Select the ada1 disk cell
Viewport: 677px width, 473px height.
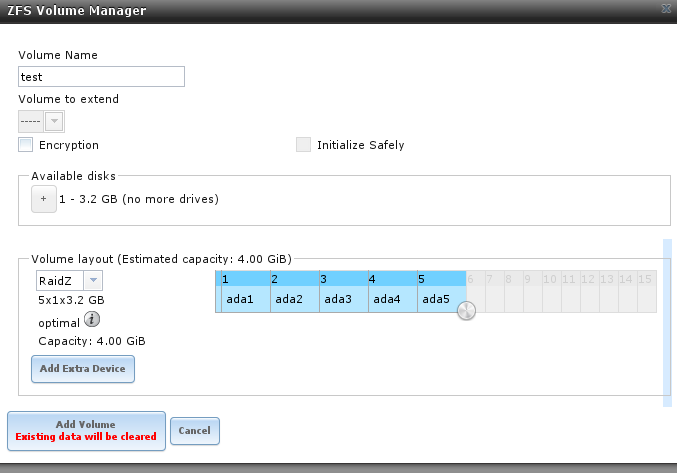(x=246, y=299)
